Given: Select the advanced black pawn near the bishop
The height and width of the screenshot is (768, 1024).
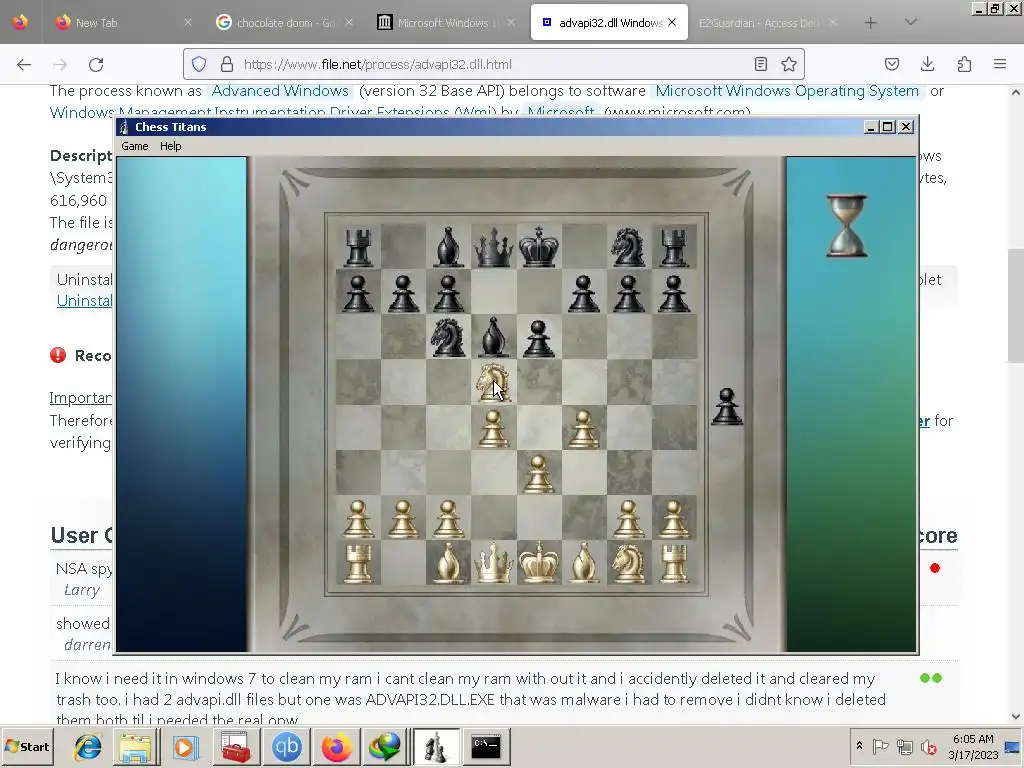Looking at the screenshot, I should tap(538, 338).
